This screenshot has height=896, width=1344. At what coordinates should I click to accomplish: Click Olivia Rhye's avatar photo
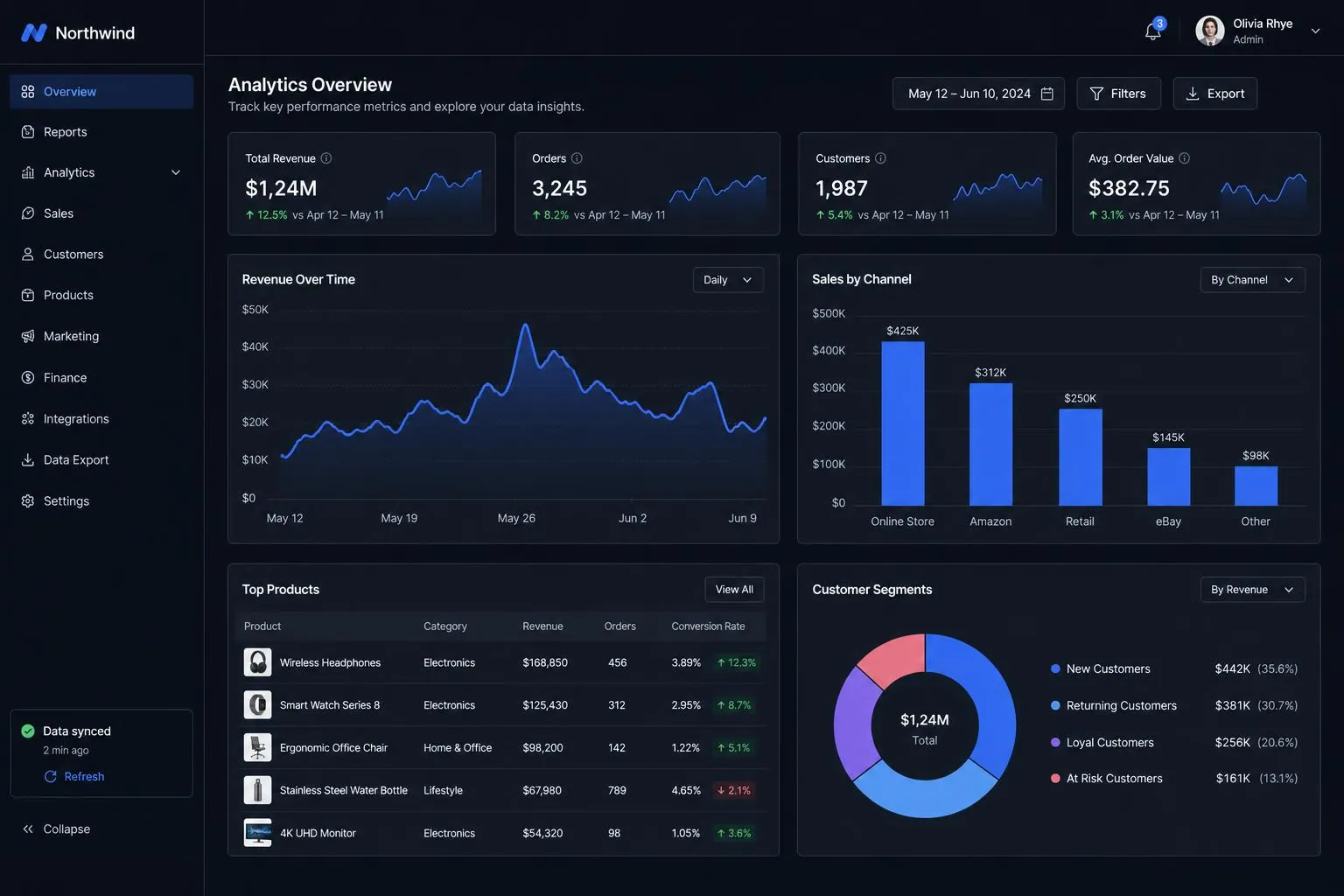(1210, 31)
